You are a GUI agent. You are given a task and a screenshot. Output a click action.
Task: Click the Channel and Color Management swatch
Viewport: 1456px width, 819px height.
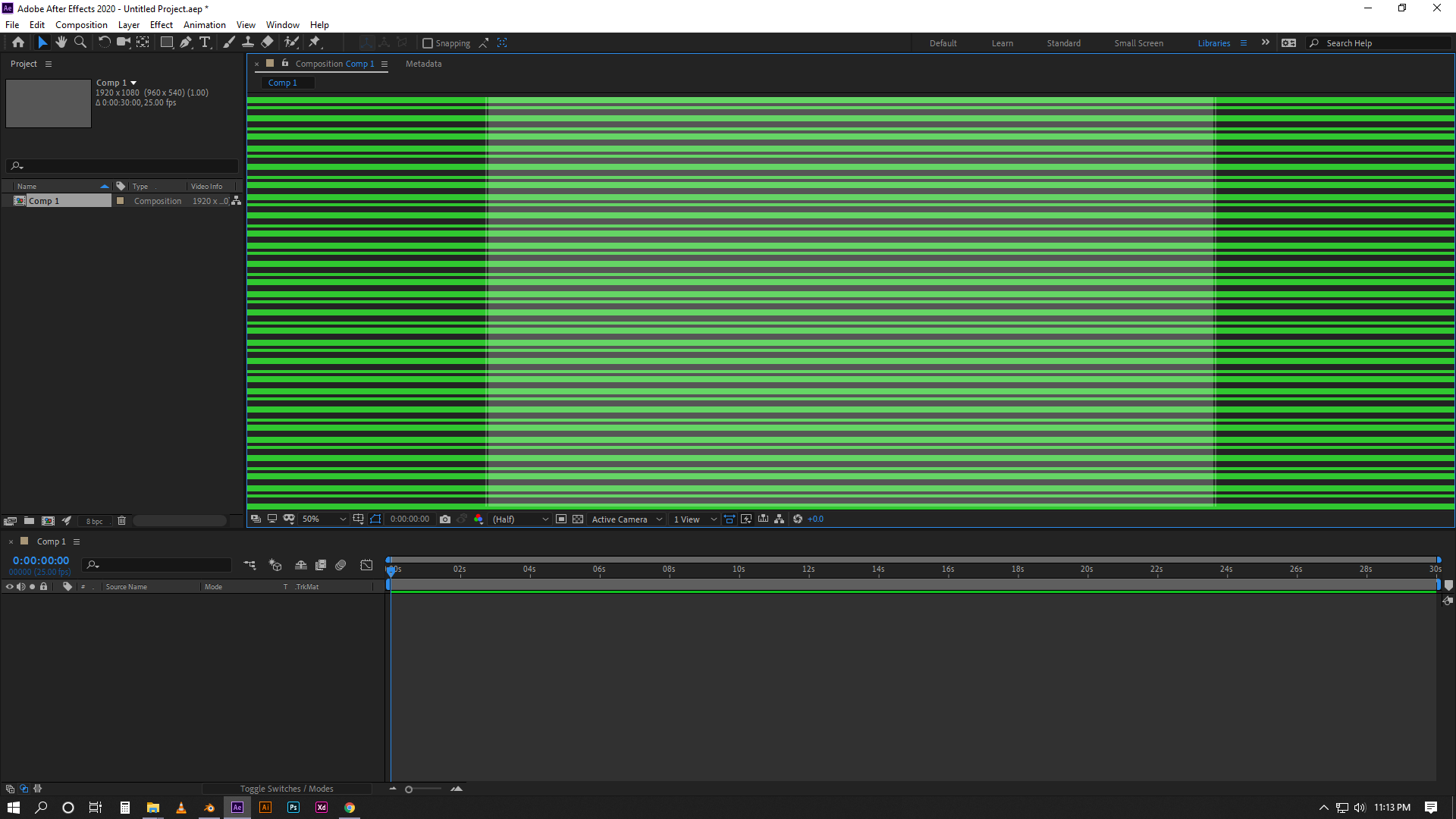pyautogui.click(x=479, y=519)
